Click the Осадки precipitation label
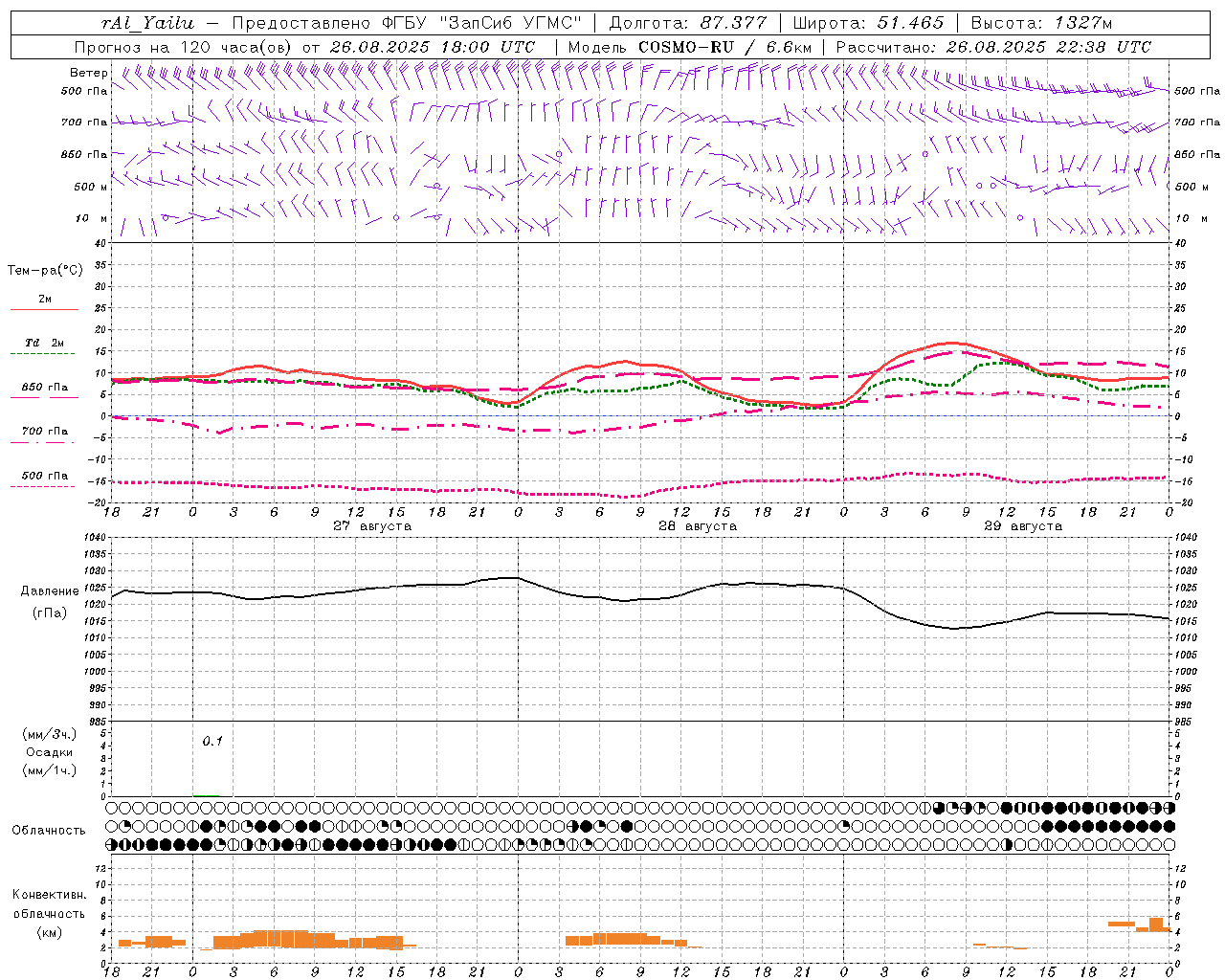The image size is (1225, 980). click(x=49, y=753)
